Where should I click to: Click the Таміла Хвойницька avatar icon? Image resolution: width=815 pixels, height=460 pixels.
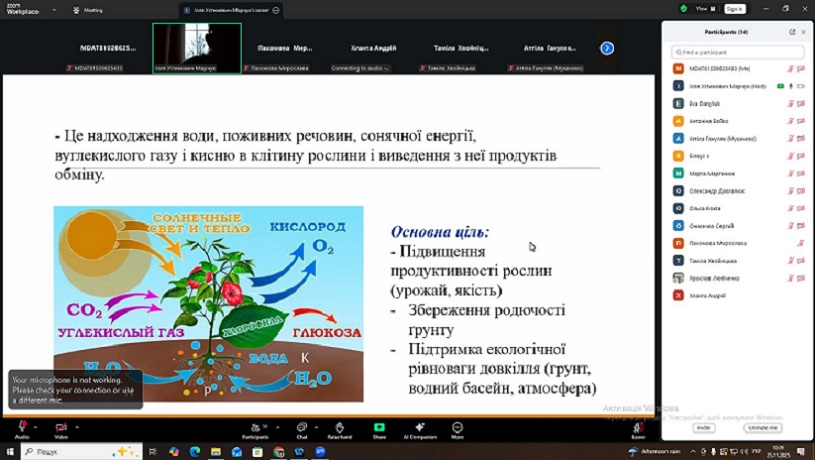coord(678,260)
